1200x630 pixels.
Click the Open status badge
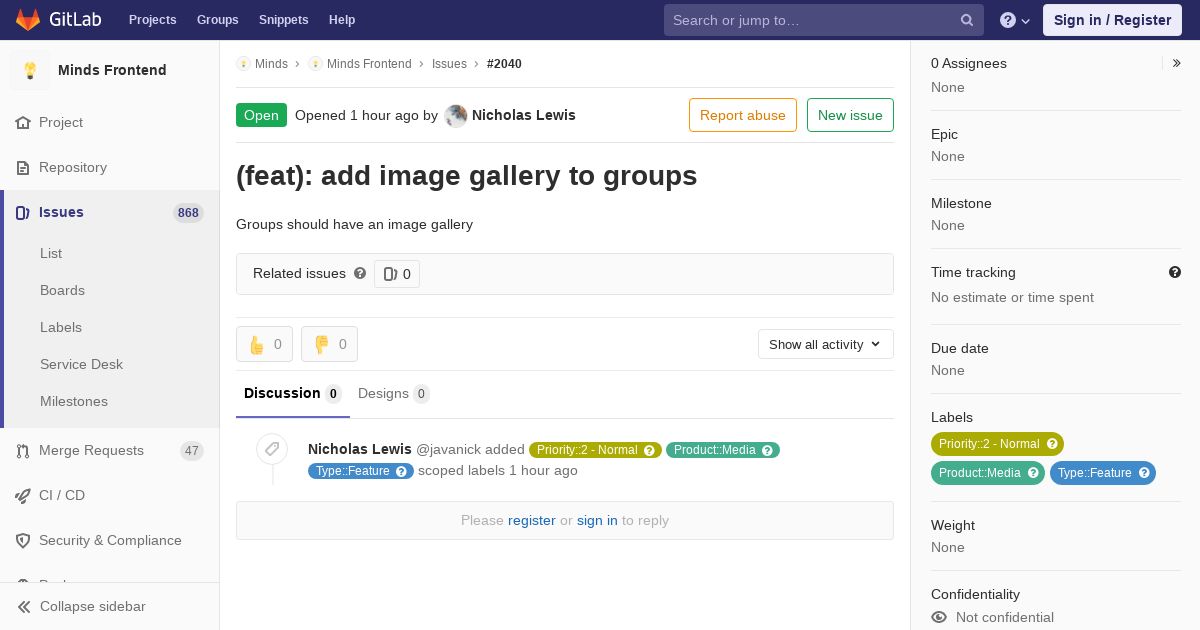[261, 115]
